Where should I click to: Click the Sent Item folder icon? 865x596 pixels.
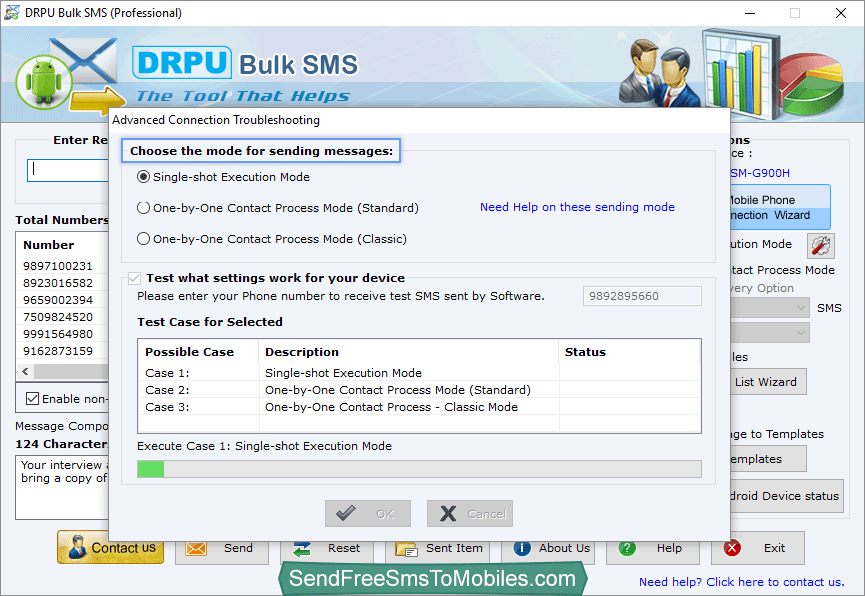pyautogui.click(x=407, y=549)
